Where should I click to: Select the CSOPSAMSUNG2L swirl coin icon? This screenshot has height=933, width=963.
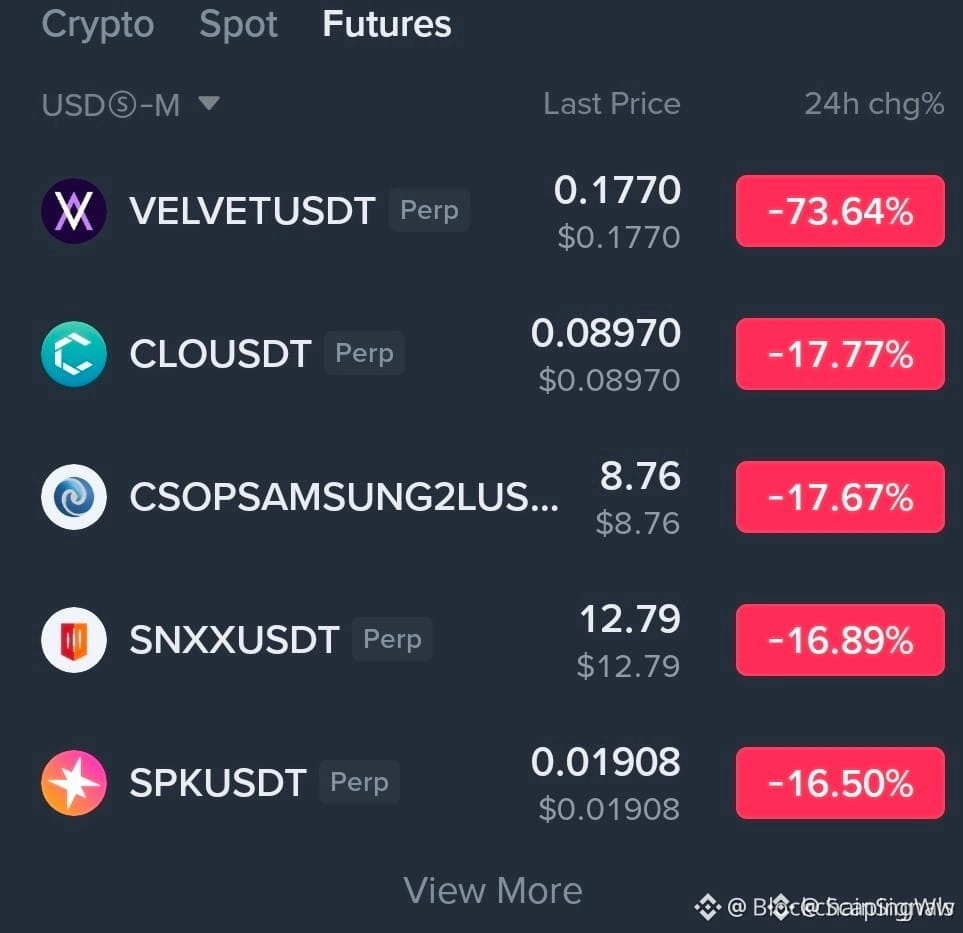click(x=74, y=497)
